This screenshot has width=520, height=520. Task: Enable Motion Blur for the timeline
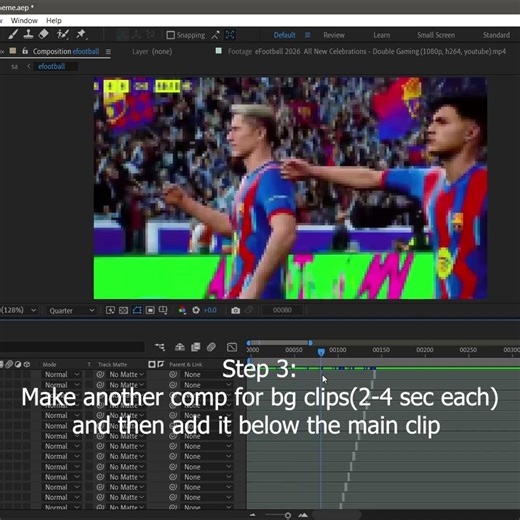(211, 347)
